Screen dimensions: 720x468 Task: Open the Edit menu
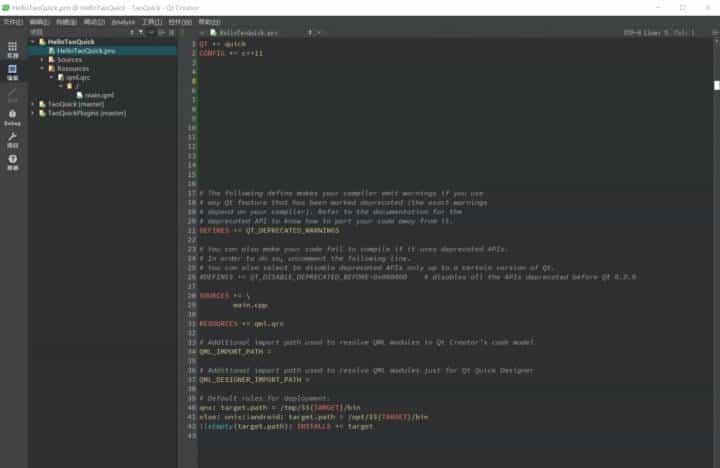(x=39, y=22)
